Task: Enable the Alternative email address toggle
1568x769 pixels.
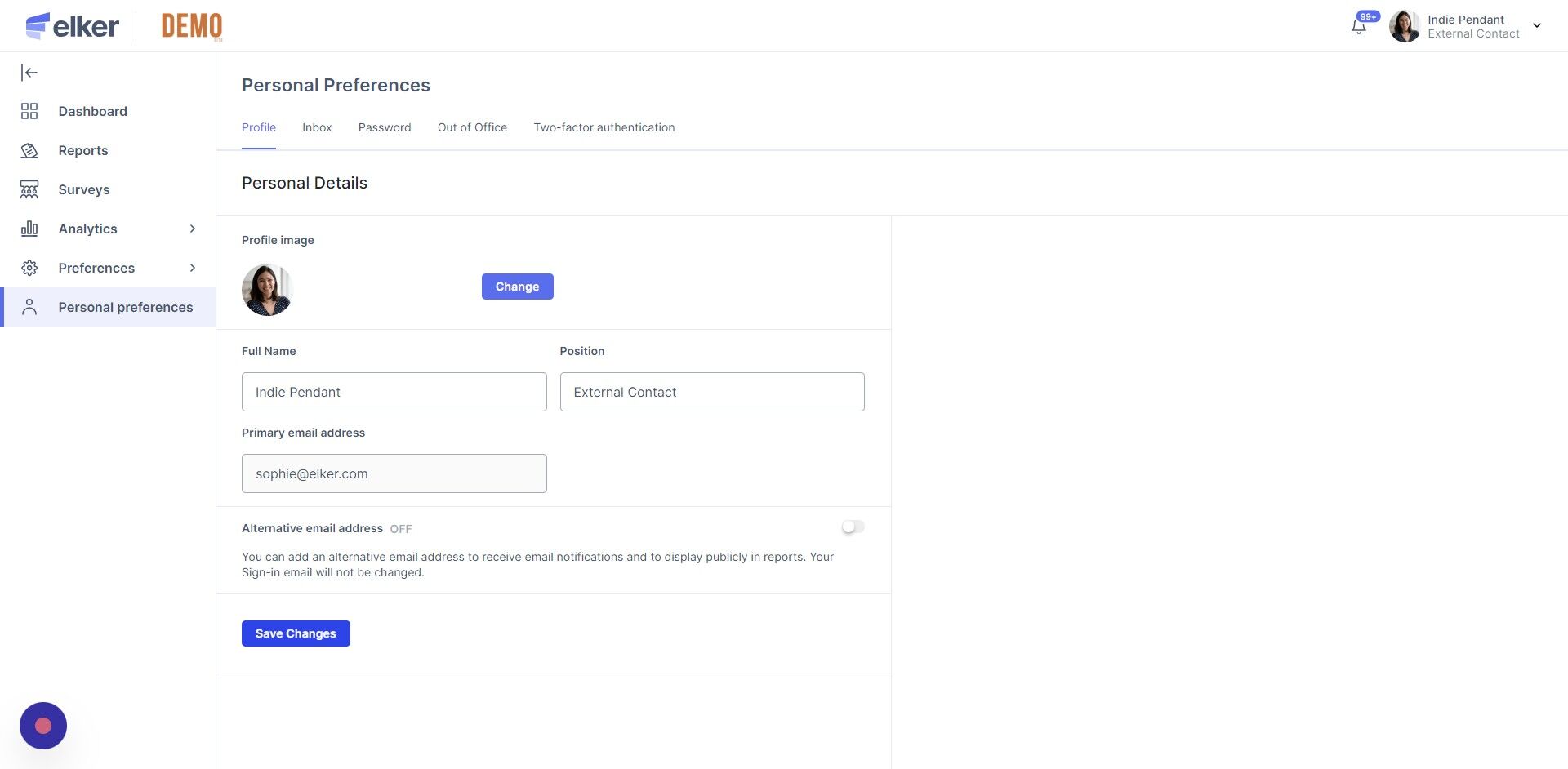Action: [853, 527]
